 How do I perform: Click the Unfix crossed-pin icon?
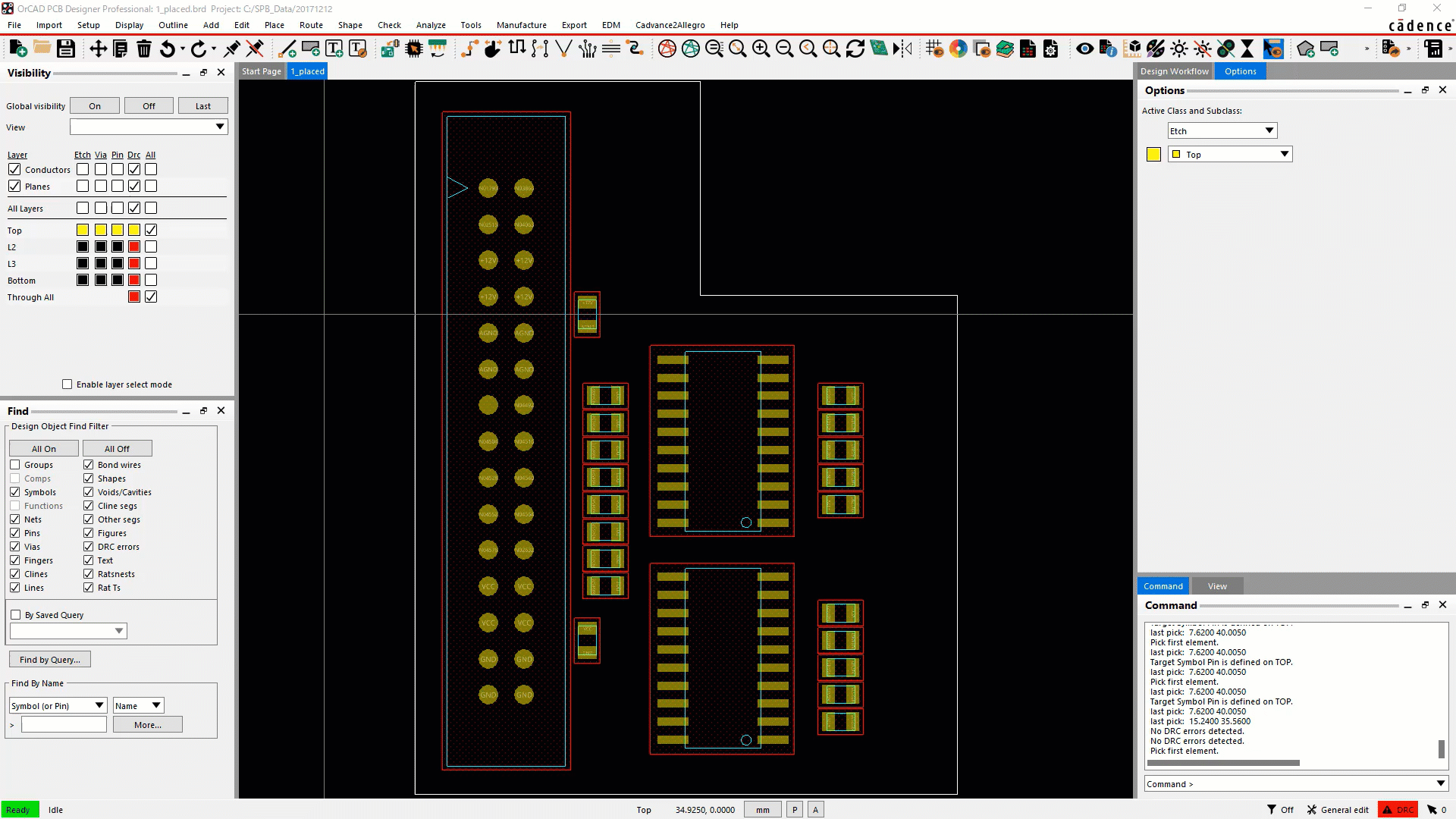[x=255, y=49]
